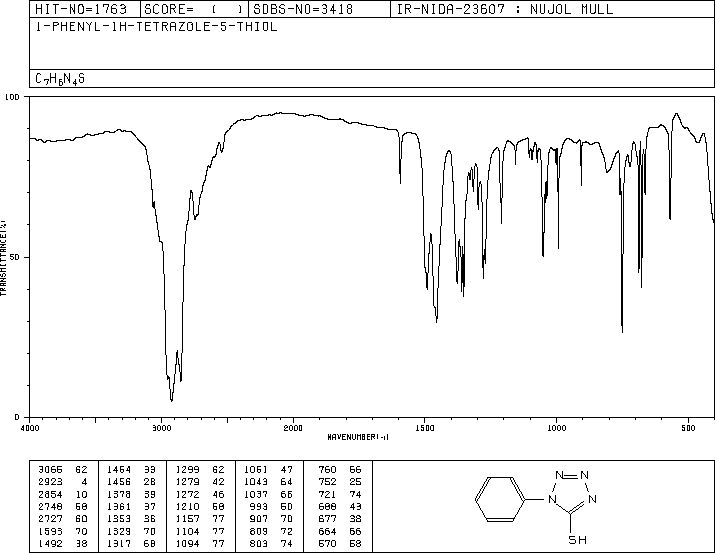Select peak table entry 1378
The height and width of the screenshot is (553, 715).
point(119,494)
